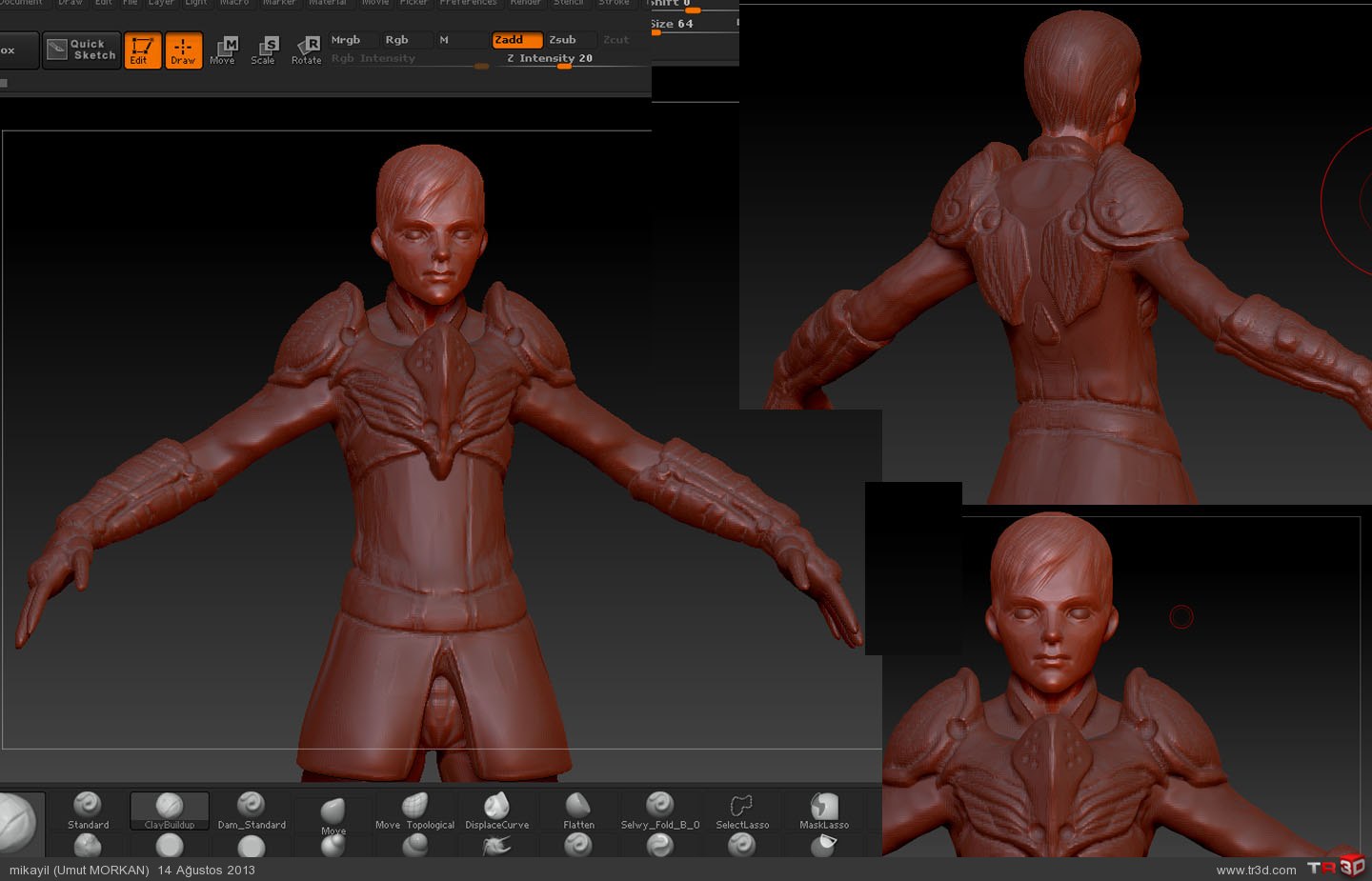Open the Marker menu
The height and width of the screenshot is (881, 1372).
pyautogui.click(x=279, y=3)
